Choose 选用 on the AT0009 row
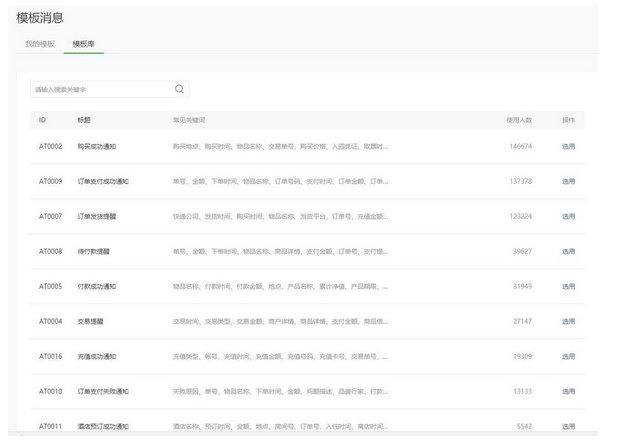 568,181
